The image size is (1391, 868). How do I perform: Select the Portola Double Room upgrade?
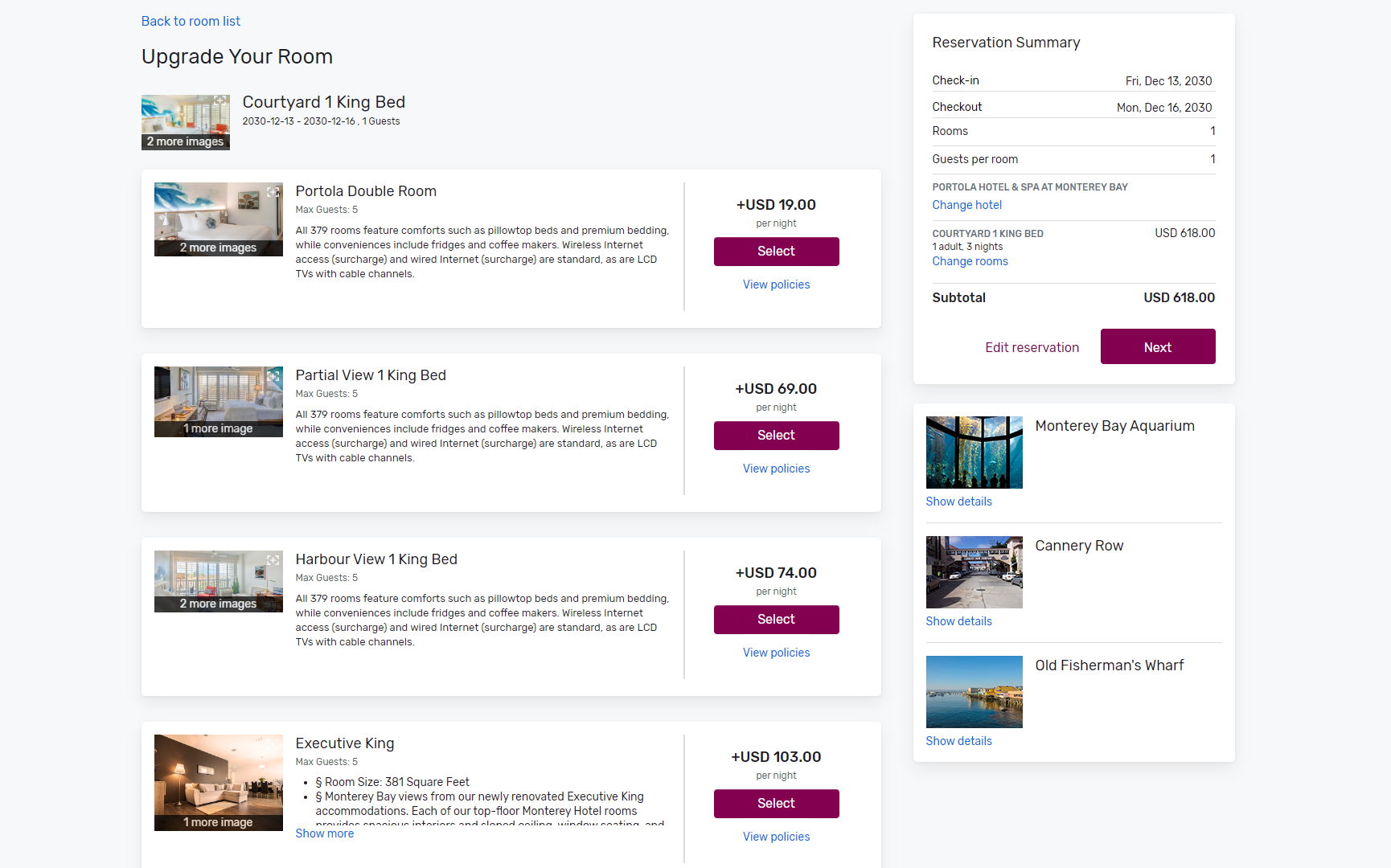click(x=776, y=252)
